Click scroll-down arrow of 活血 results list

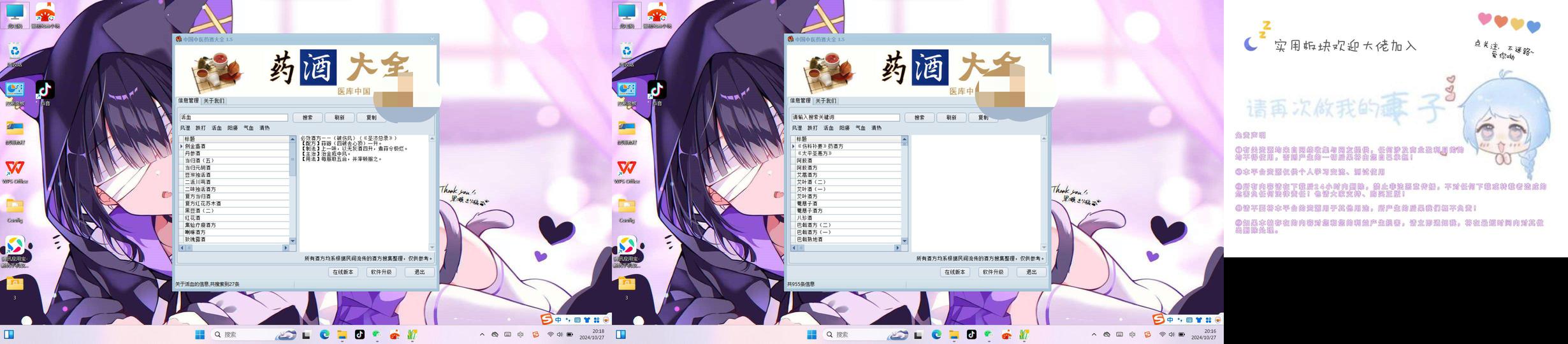tap(293, 241)
